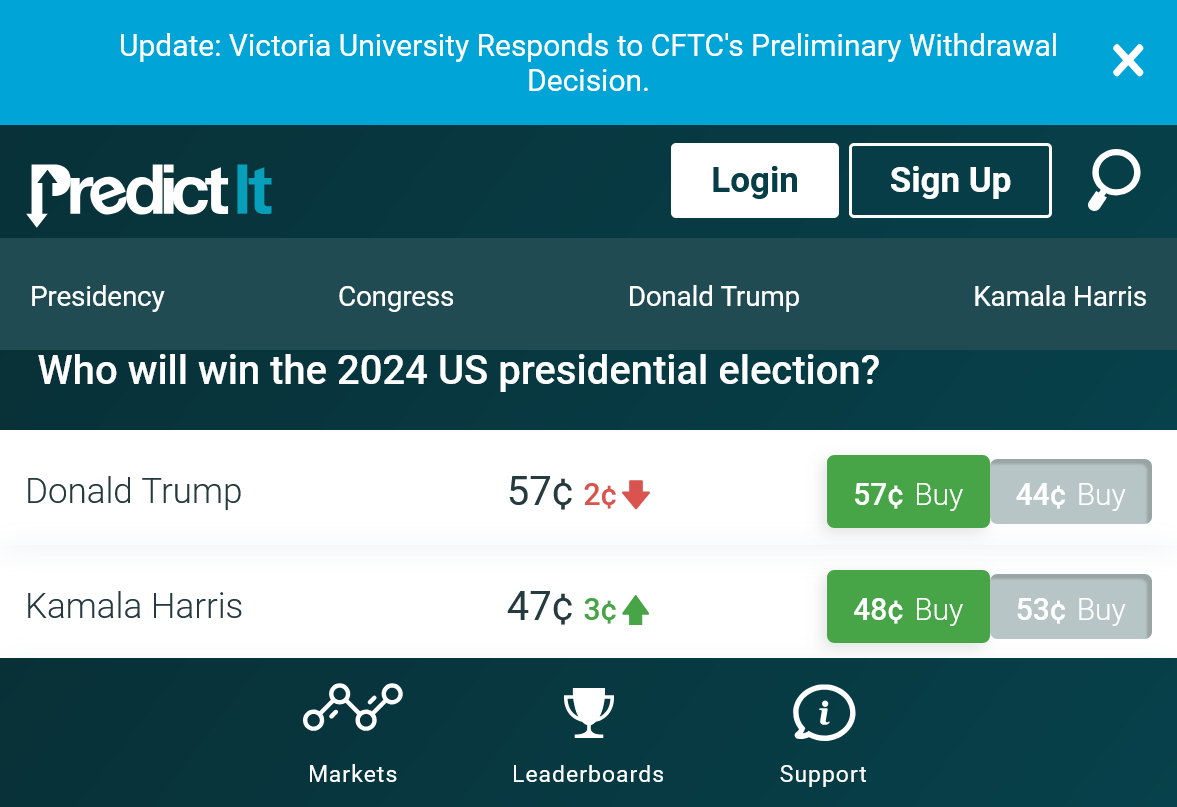1177x807 pixels.
Task: Click the PredictIt logo
Action: coord(150,191)
